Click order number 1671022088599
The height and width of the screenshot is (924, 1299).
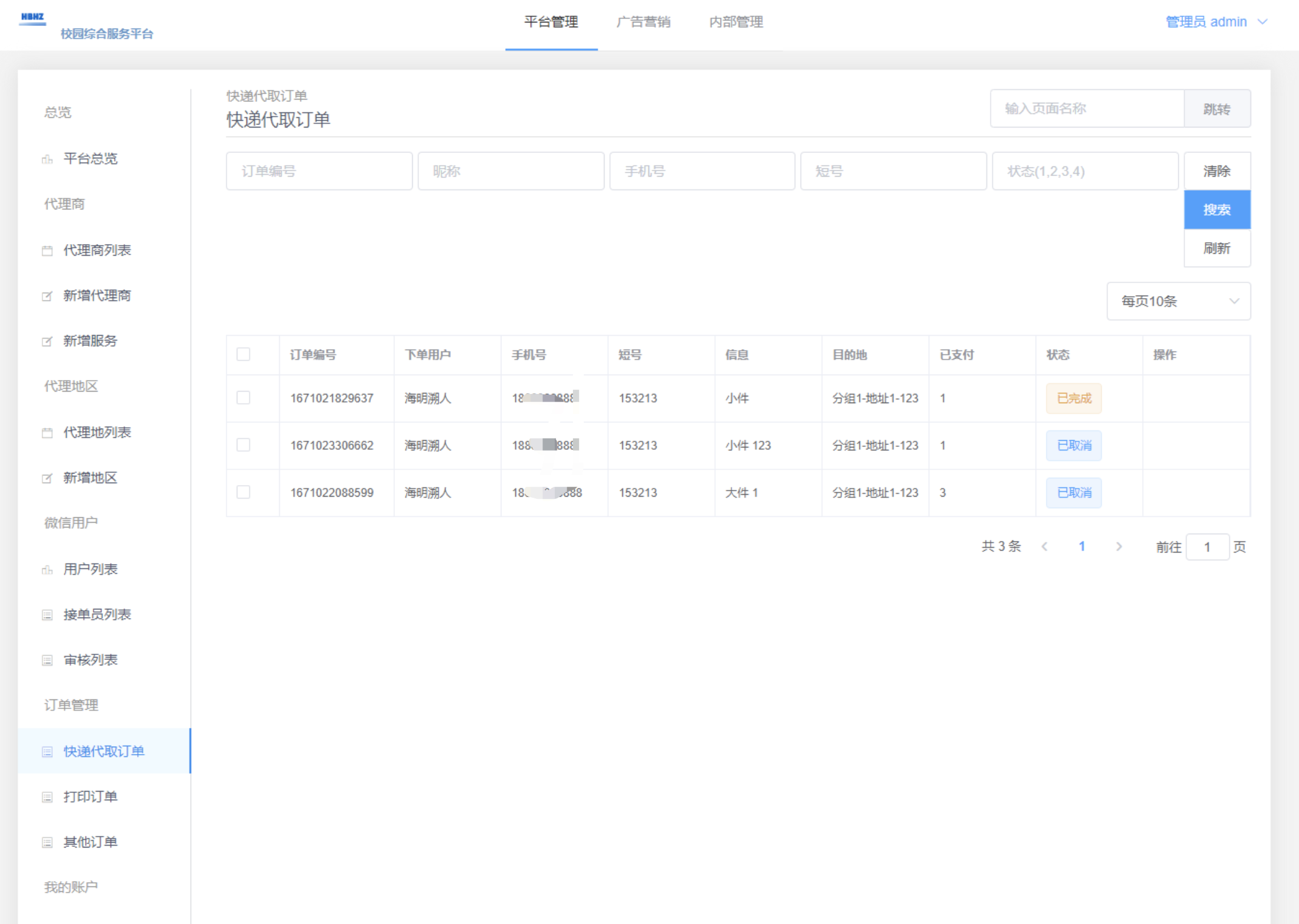click(x=332, y=492)
